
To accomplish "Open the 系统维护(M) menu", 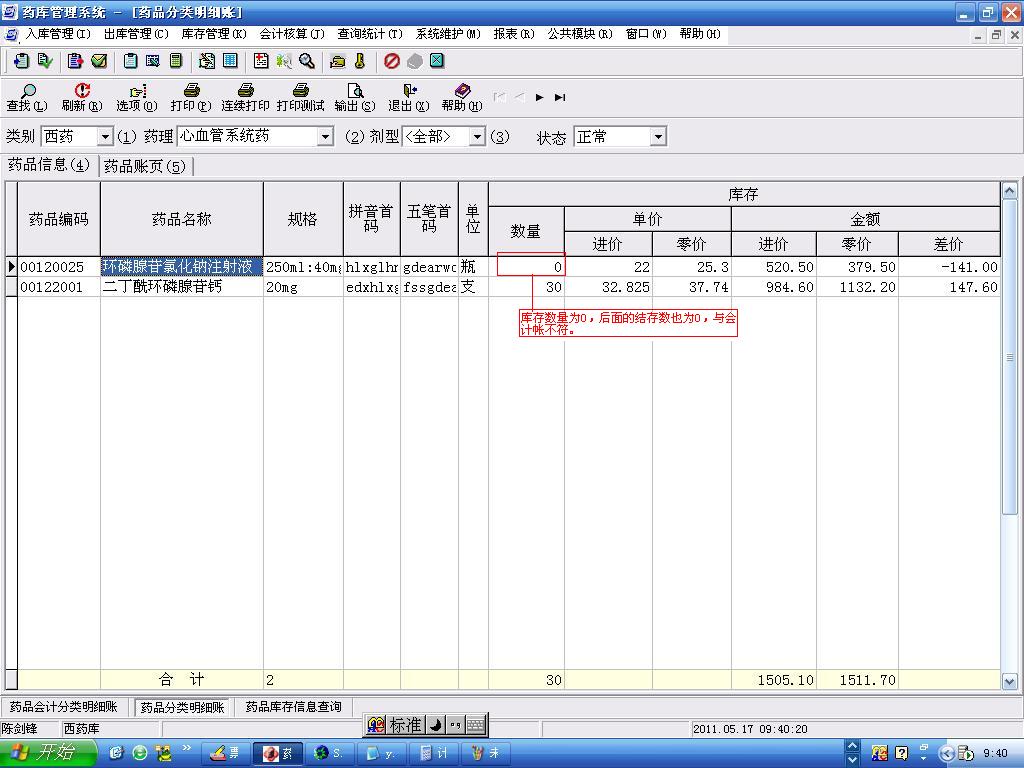I will click(x=447, y=34).
